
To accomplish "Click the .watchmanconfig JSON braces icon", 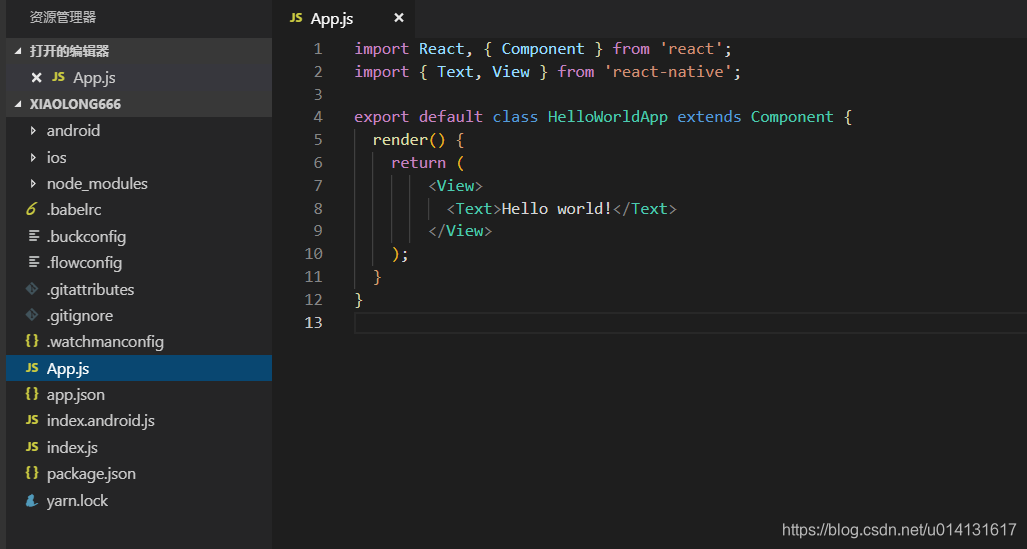I will click(x=31, y=341).
